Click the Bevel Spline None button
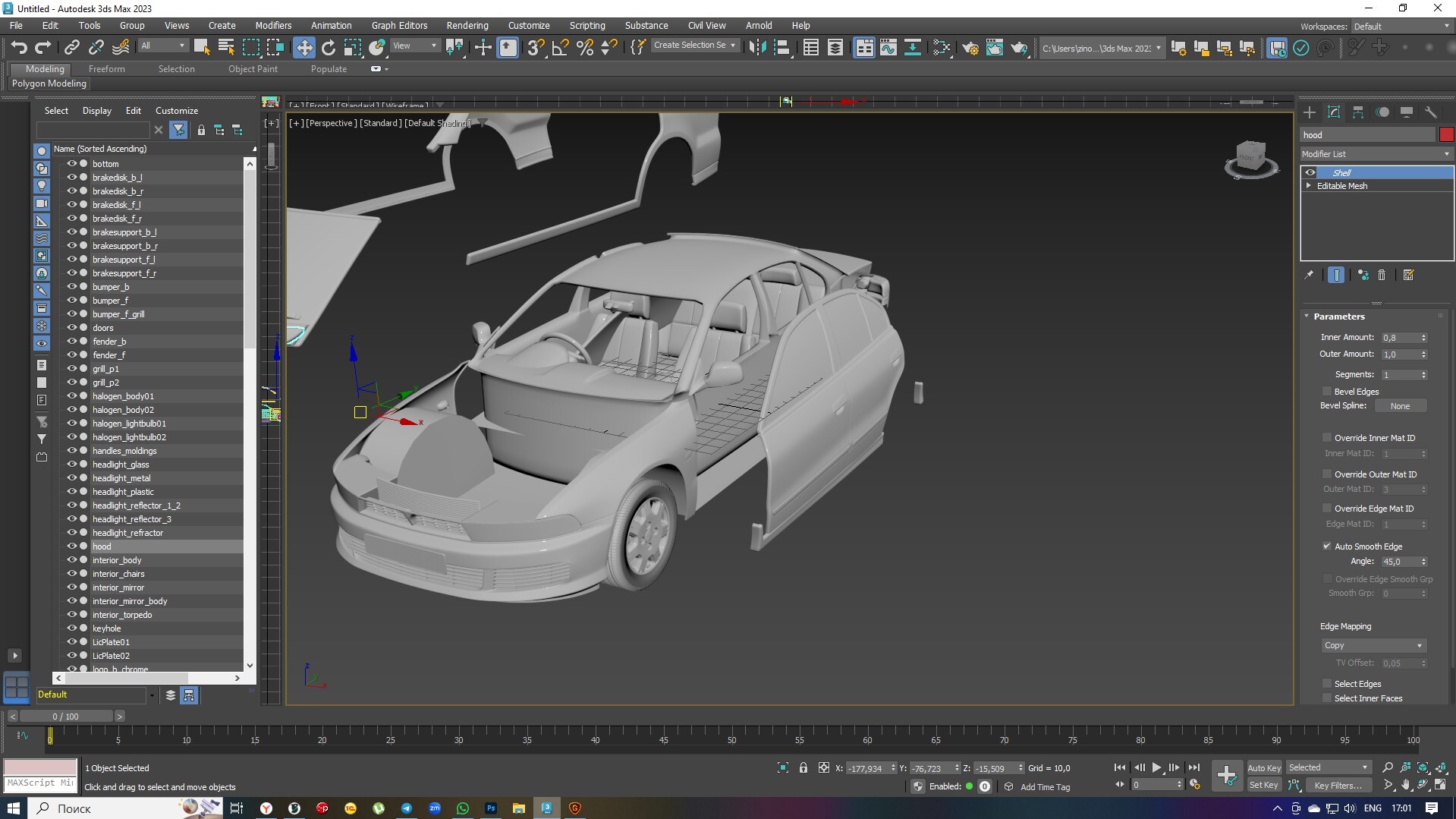1456x819 pixels. click(x=1400, y=406)
